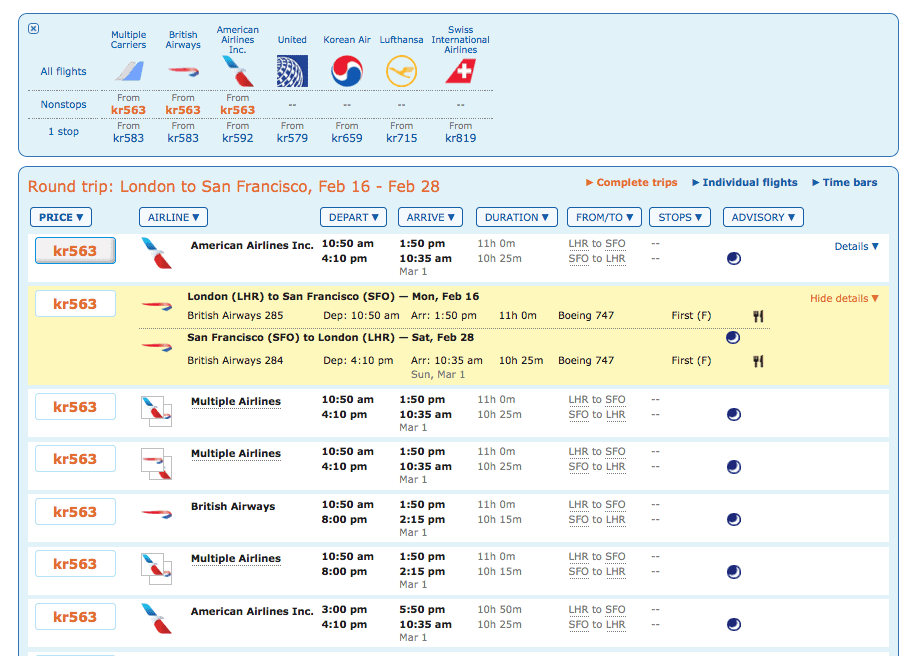Select the Lufthansa crane logo
The height and width of the screenshot is (656, 912).
click(x=401, y=71)
